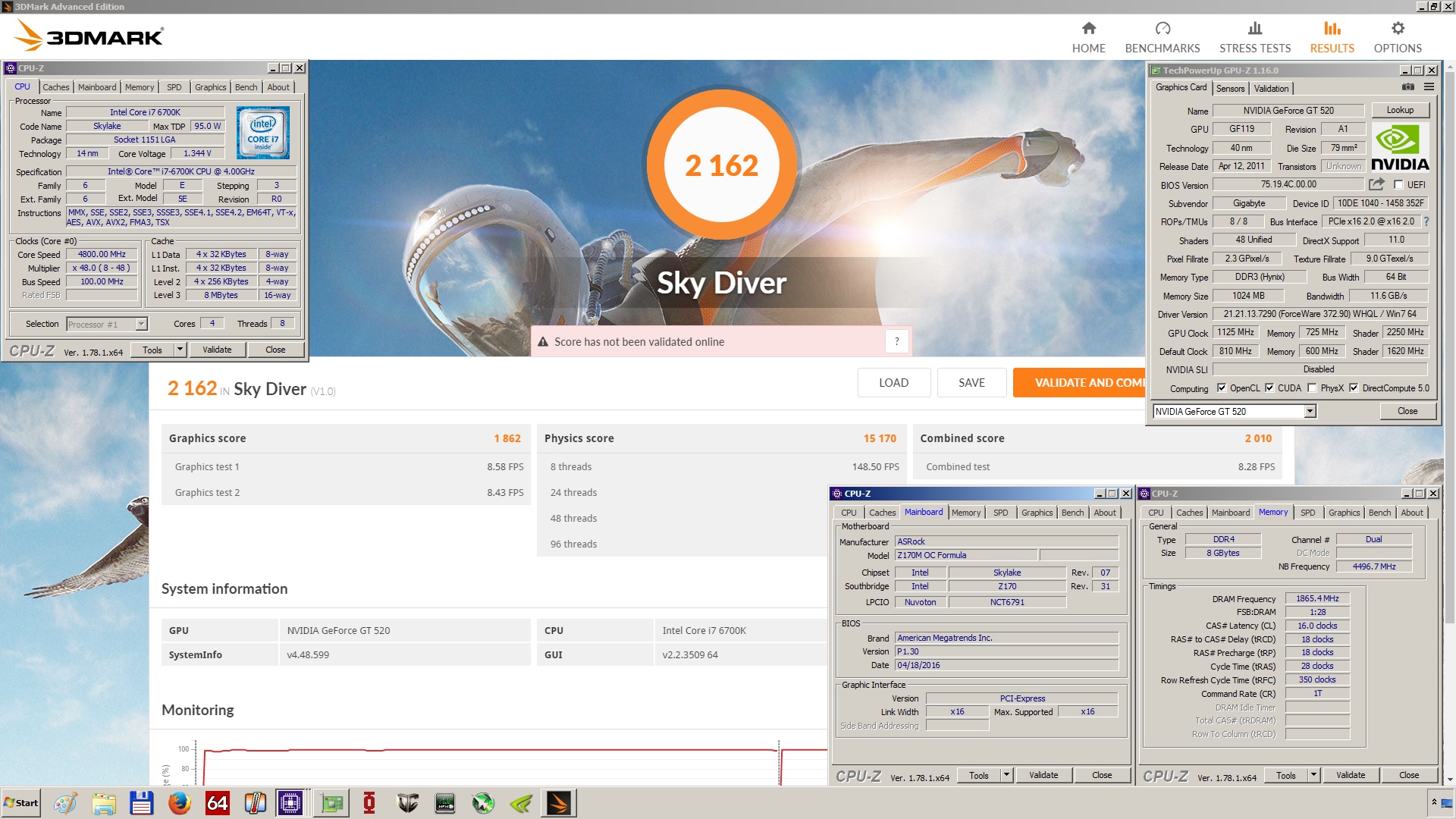Click the 3DMark scrollbar down arrow

(1449, 780)
